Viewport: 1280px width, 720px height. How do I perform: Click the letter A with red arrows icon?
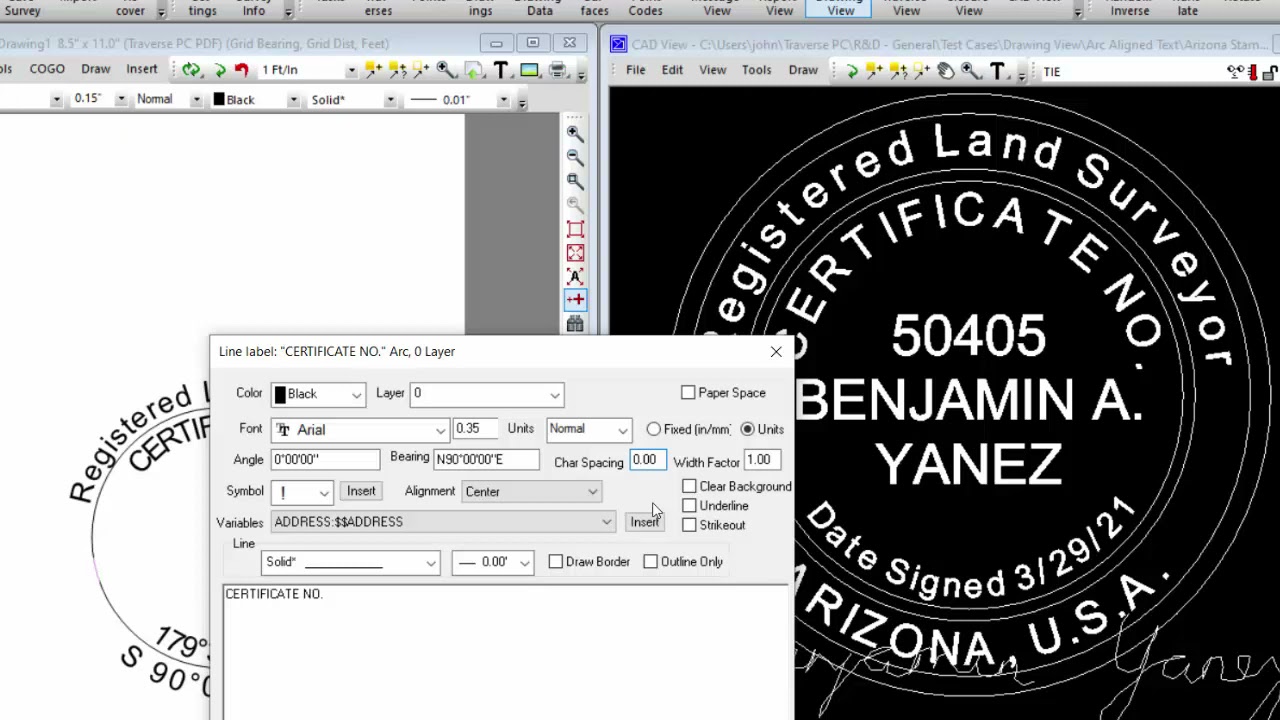pyautogui.click(x=575, y=277)
